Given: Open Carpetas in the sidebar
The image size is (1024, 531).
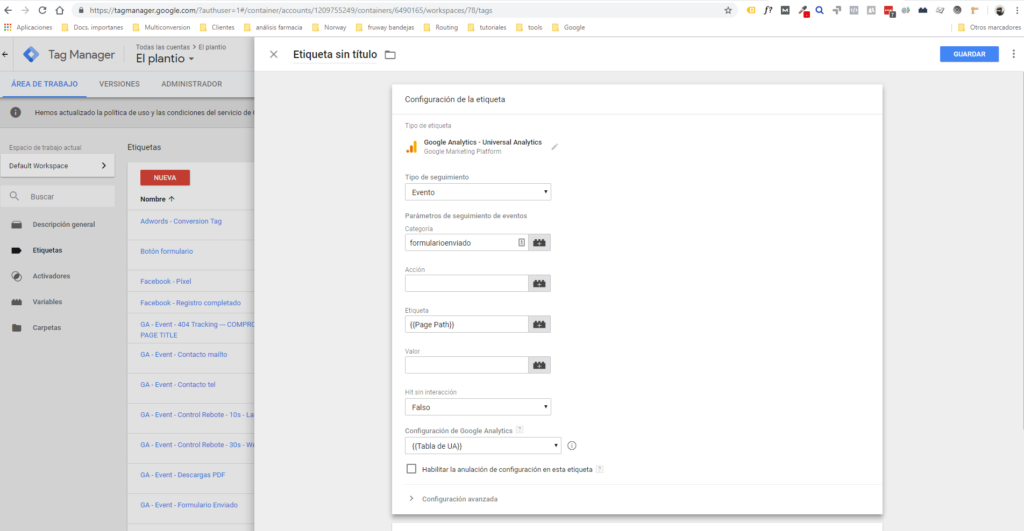Looking at the screenshot, I should click(x=46, y=328).
